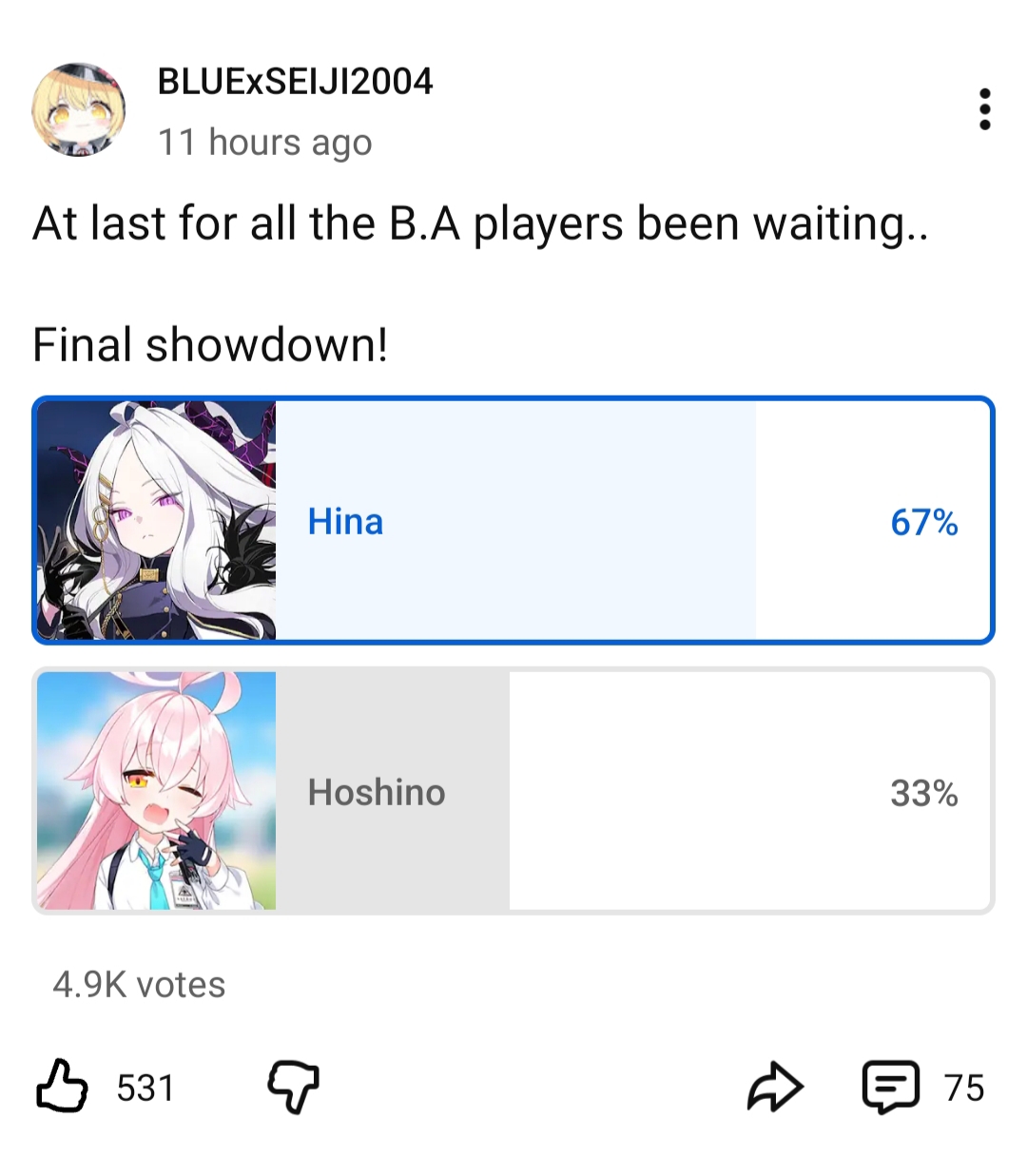Open the BLUExSEIJI2004 channel name link

pos(295,82)
